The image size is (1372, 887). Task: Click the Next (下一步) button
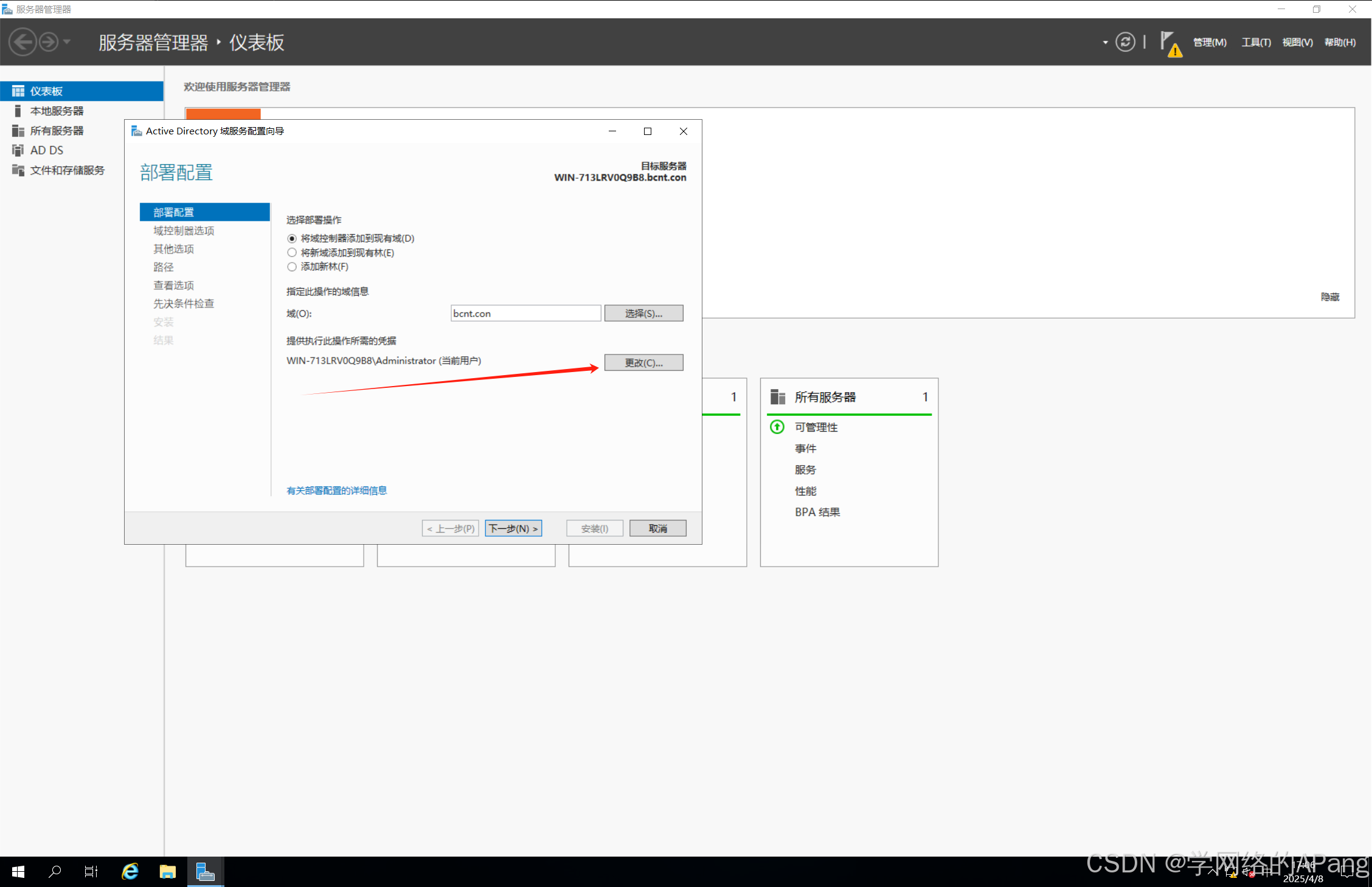513,528
